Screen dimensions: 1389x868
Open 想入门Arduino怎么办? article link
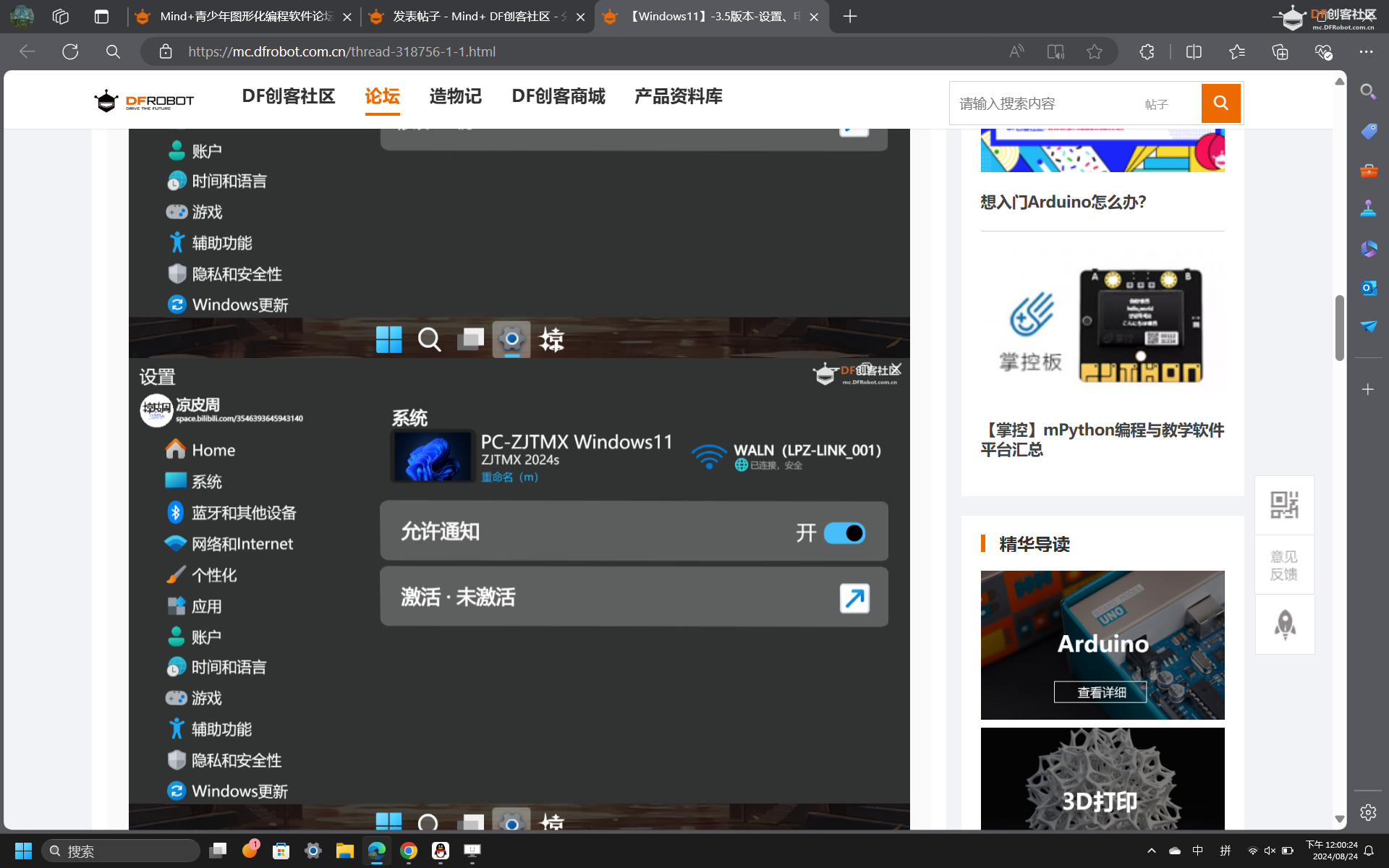(1063, 202)
